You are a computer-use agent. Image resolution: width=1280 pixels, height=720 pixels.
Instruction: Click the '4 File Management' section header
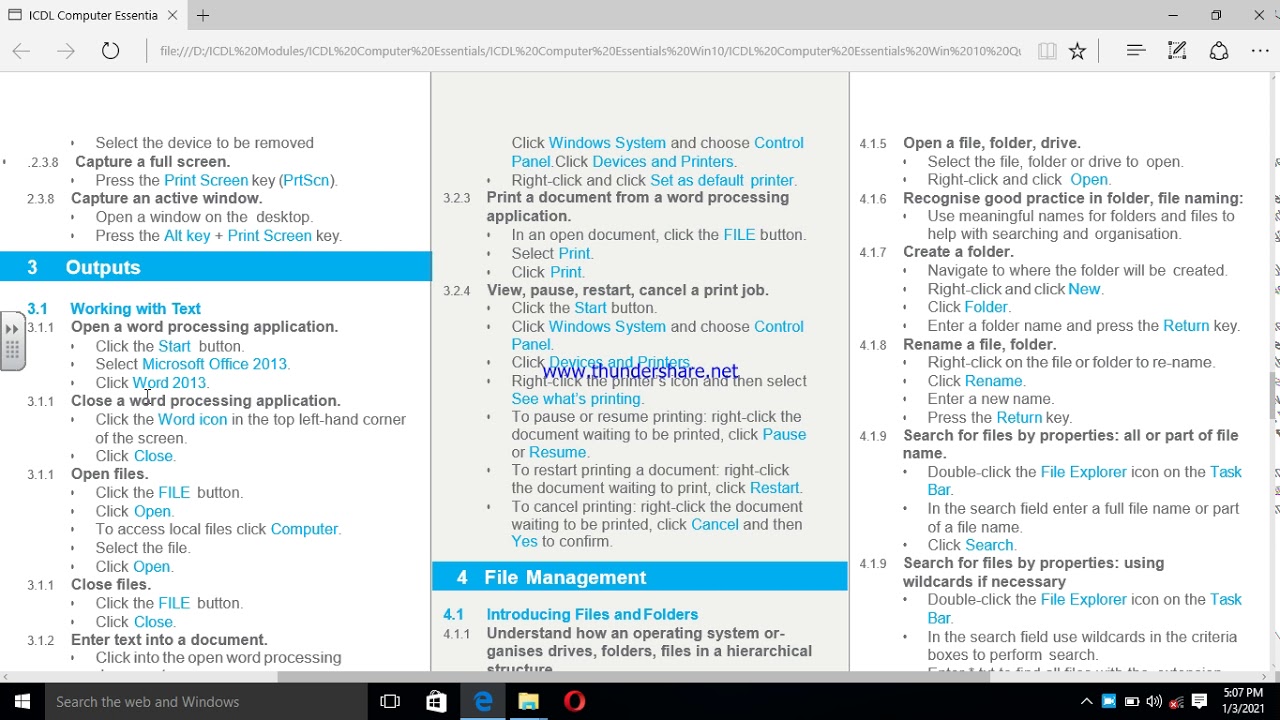click(x=639, y=577)
